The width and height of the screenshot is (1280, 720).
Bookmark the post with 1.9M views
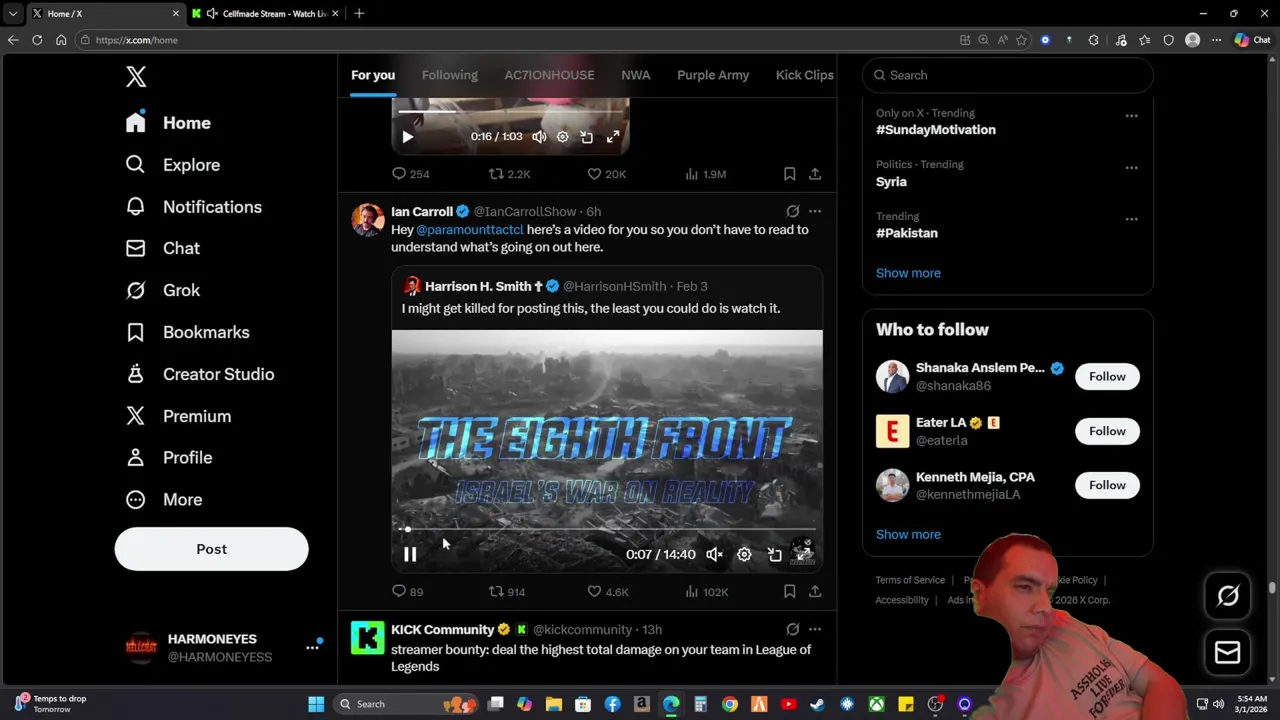point(789,174)
